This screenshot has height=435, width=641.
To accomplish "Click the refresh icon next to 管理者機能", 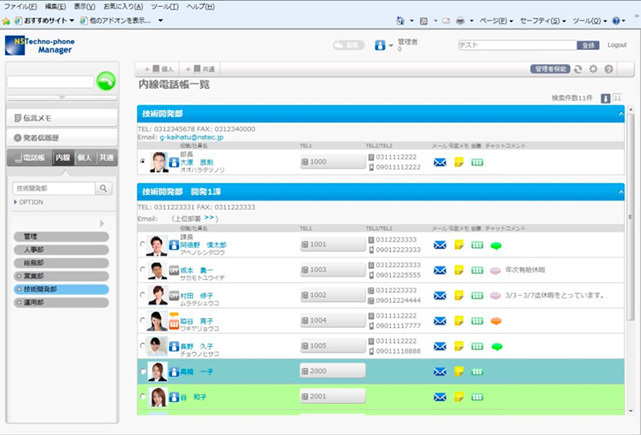I will click(x=578, y=69).
